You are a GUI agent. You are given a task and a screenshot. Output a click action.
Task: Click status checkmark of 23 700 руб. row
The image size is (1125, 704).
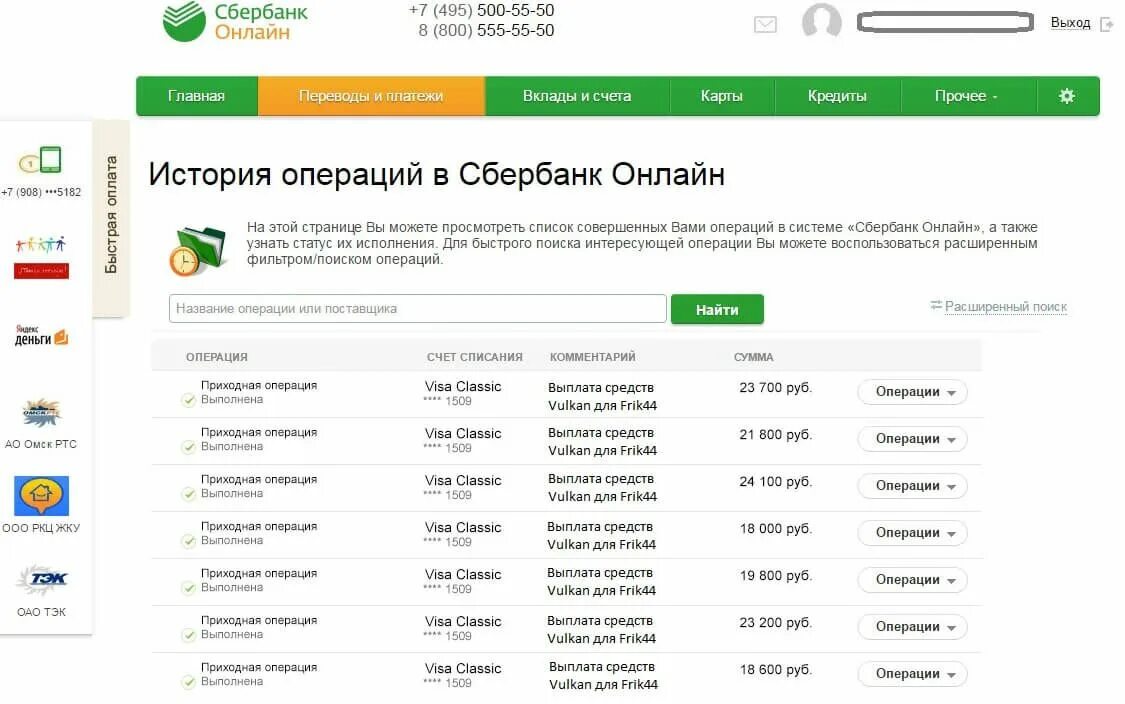click(x=189, y=400)
